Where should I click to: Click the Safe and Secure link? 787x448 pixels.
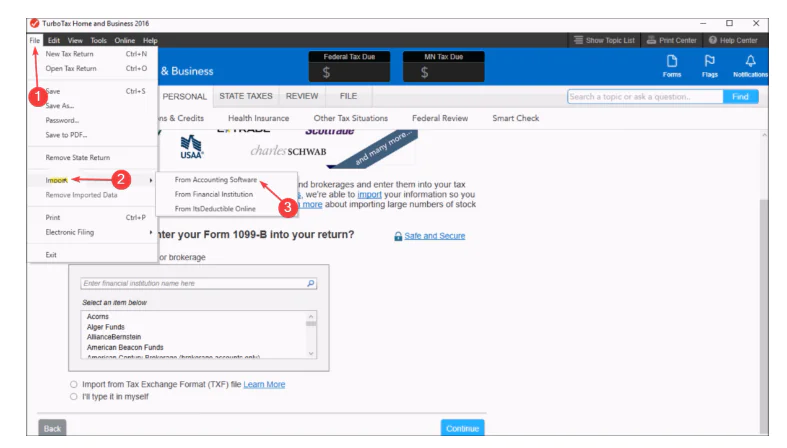[434, 236]
